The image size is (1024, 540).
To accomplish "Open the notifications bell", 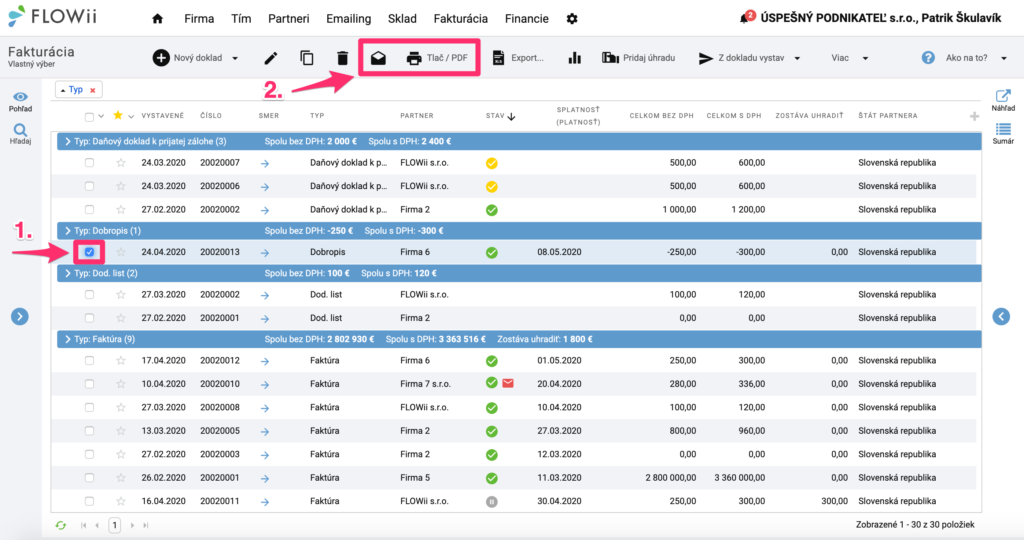I will pyautogui.click(x=744, y=18).
